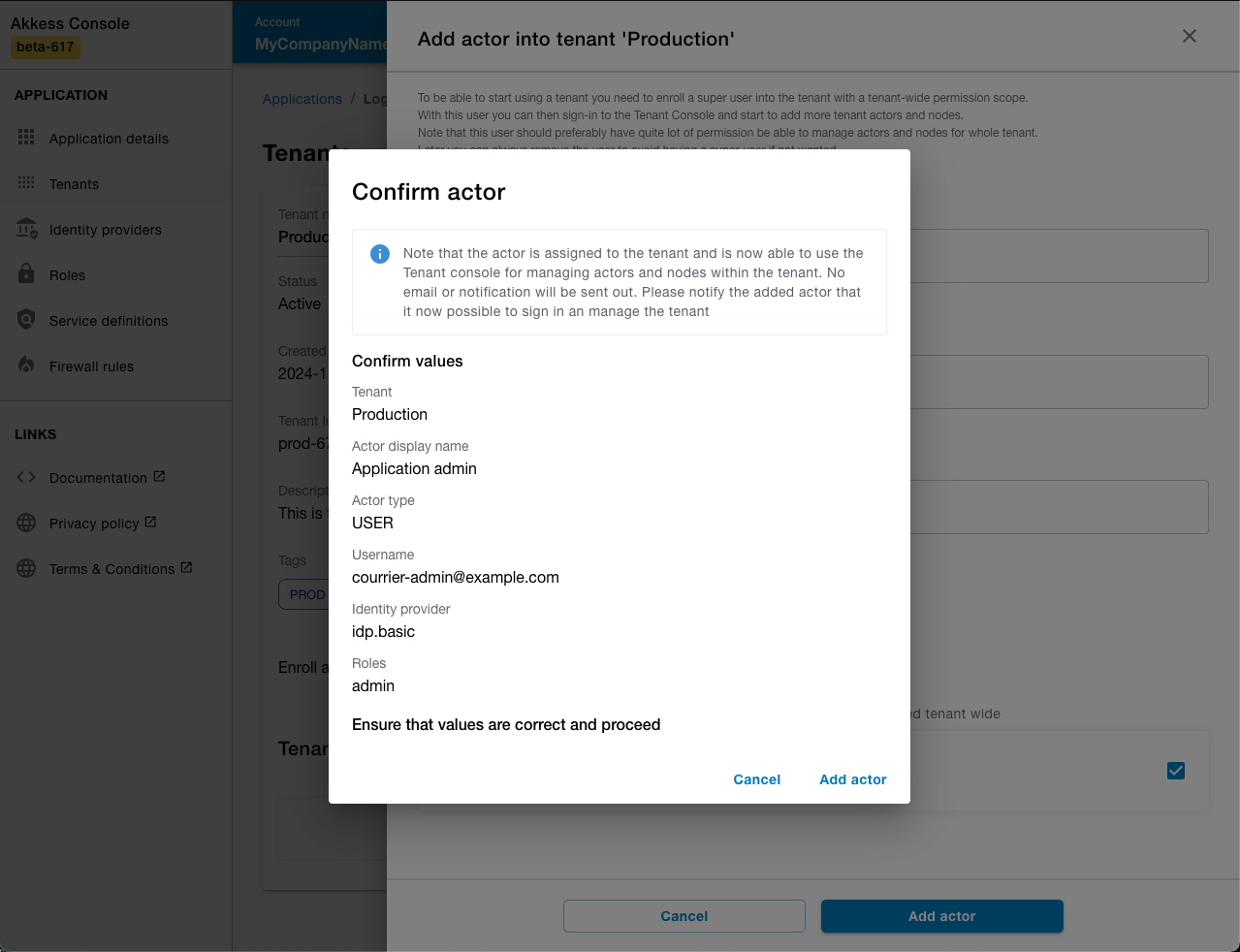Uncheck the tenant-wide permission checkbox
1240x952 pixels.
1175,771
